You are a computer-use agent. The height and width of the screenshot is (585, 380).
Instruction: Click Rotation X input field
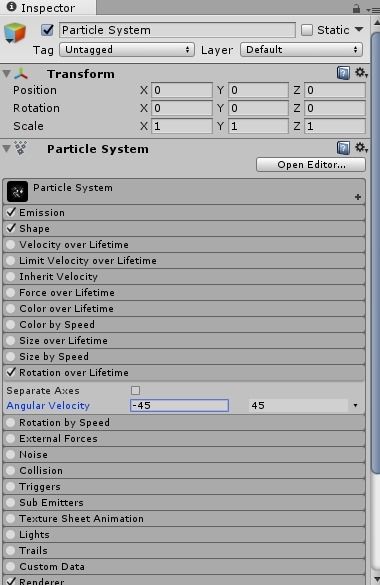pyautogui.click(x=182, y=108)
